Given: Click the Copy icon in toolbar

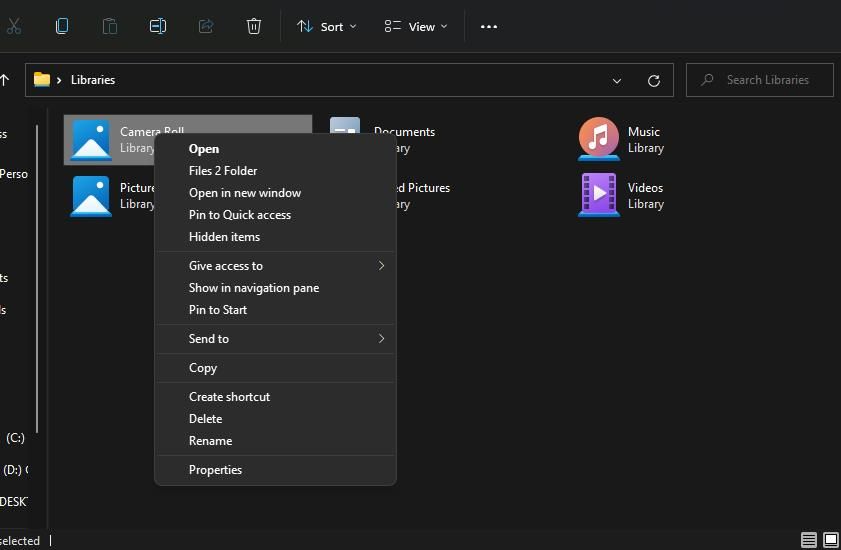Looking at the screenshot, I should point(62,26).
